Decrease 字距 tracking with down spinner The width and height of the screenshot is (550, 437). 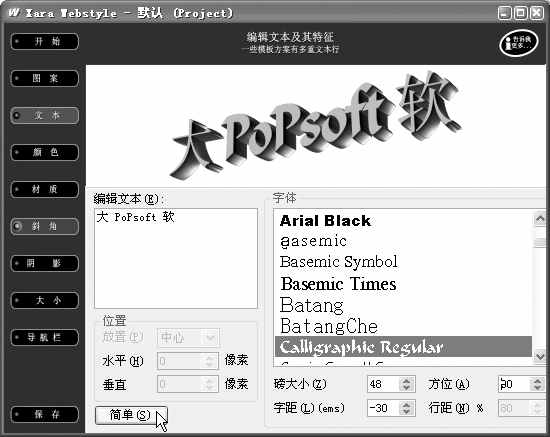(x=407, y=412)
